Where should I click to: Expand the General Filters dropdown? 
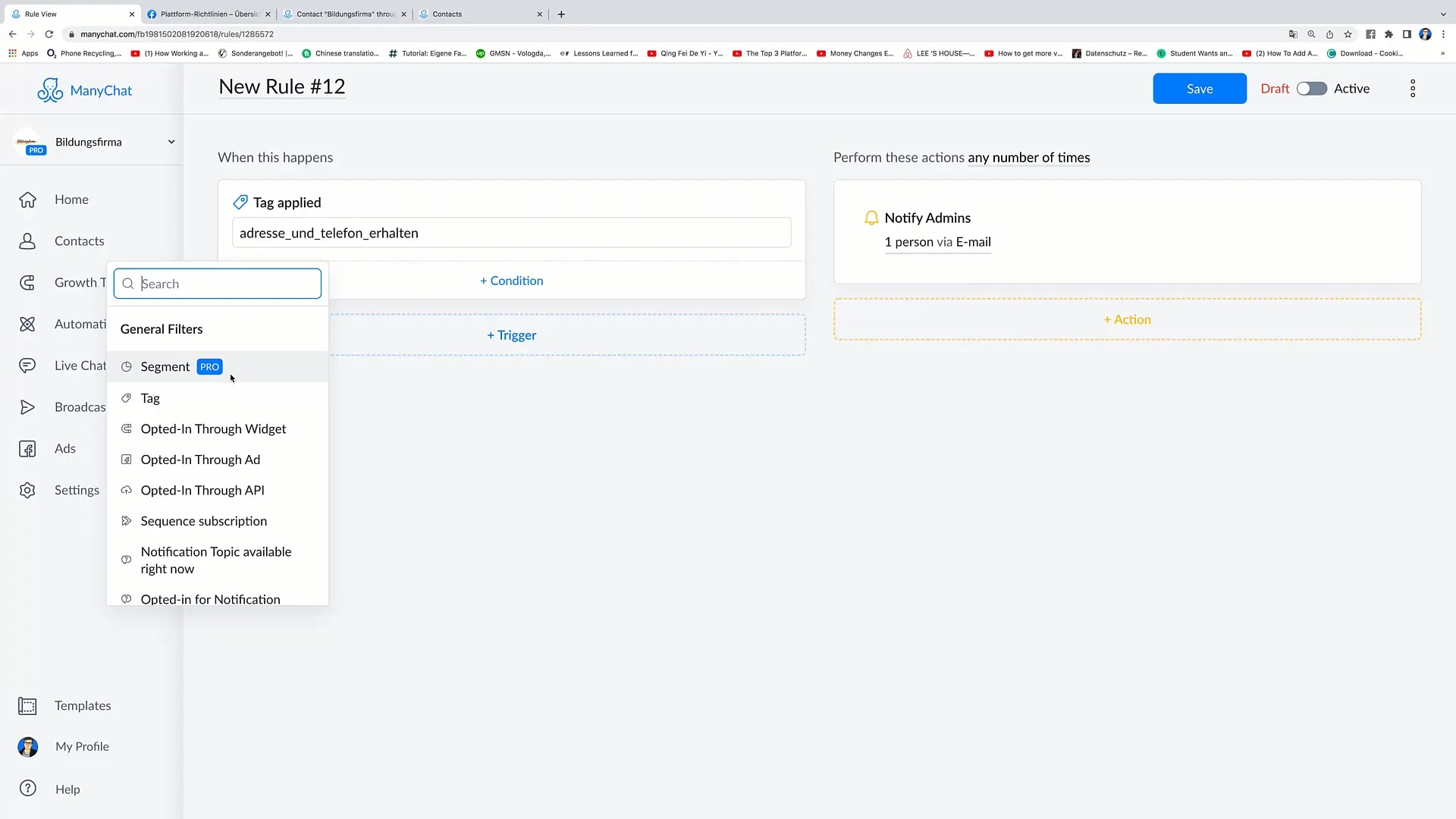point(162,328)
